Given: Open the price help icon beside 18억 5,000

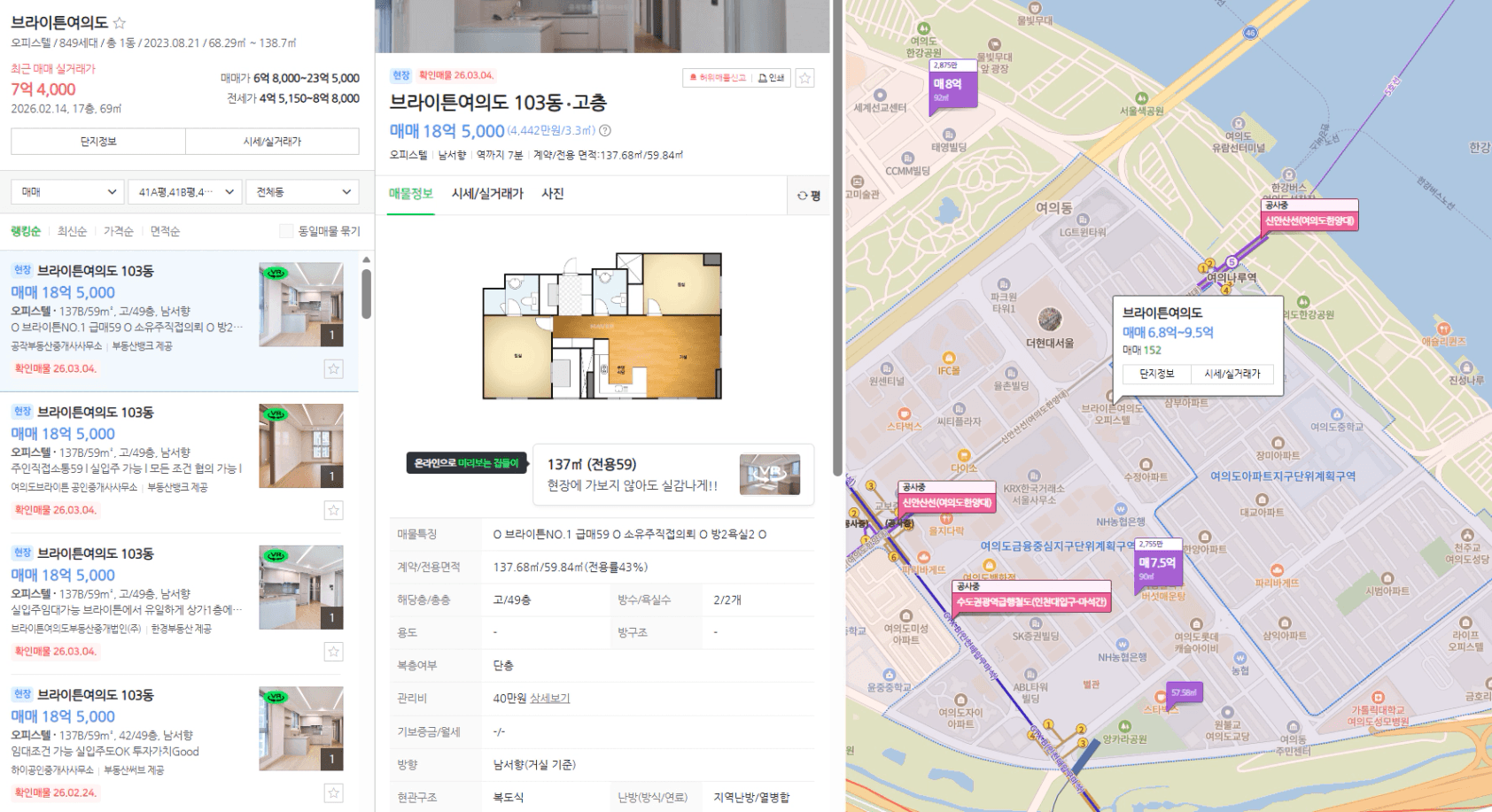Looking at the screenshot, I should click(x=605, y=131).
